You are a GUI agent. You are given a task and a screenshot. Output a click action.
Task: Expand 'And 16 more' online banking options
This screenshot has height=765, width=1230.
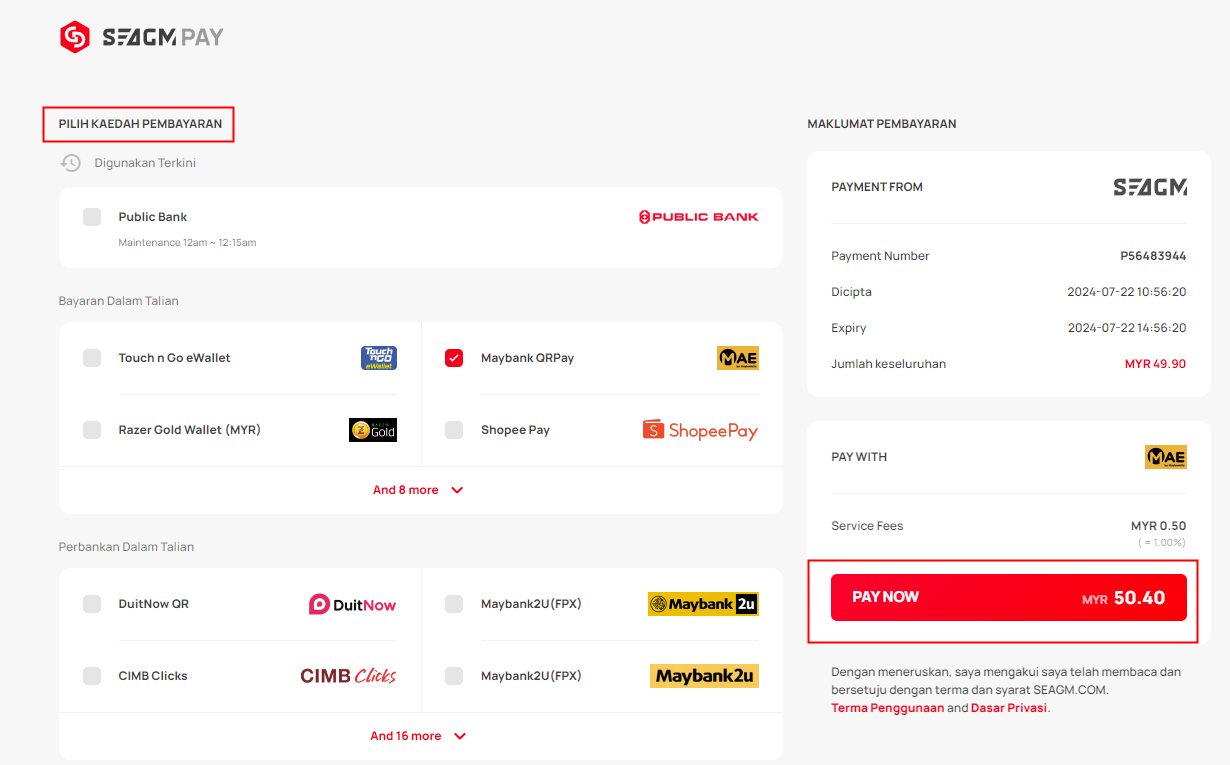tap(418, 736)
